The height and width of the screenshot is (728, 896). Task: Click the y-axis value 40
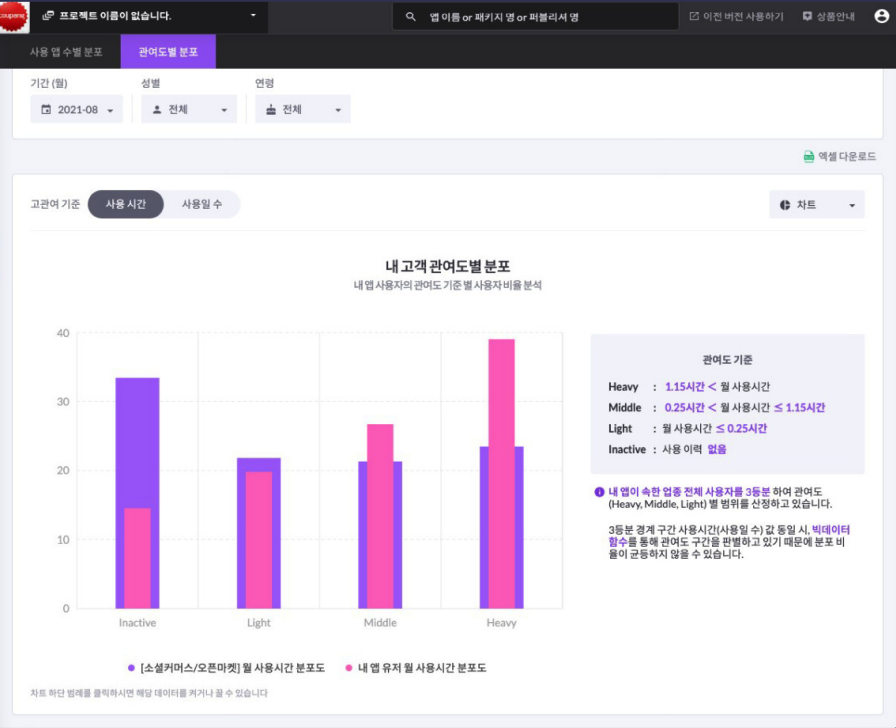[63, 333]
